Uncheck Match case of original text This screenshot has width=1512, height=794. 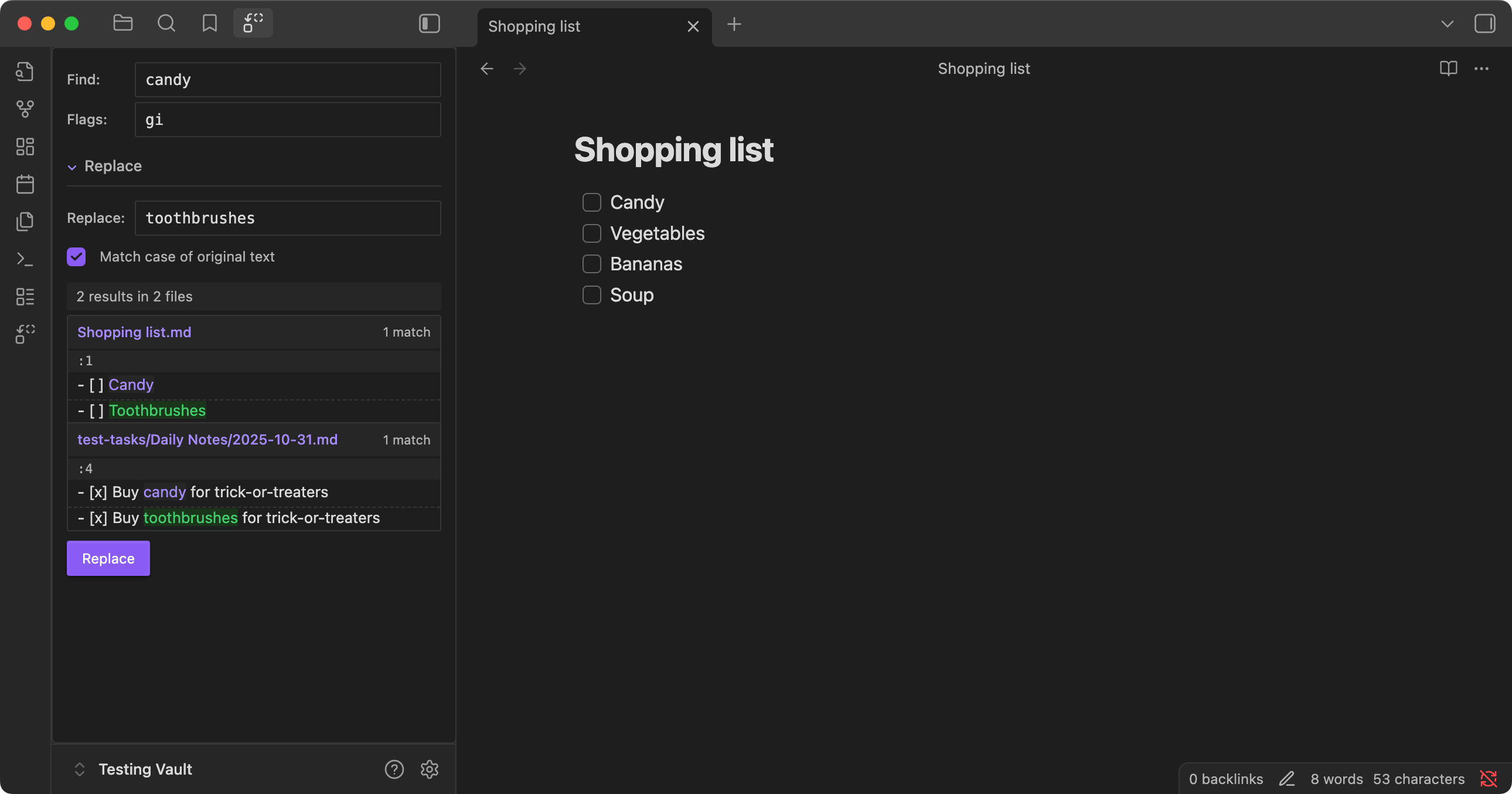[76, 257]
